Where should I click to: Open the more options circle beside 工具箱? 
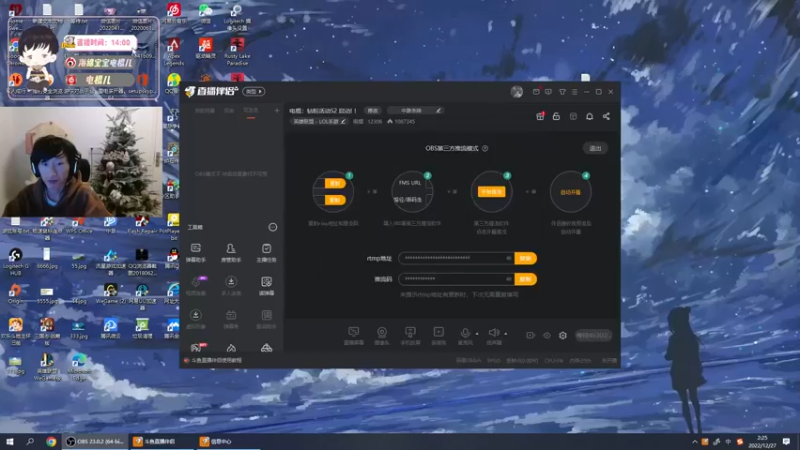273,227
